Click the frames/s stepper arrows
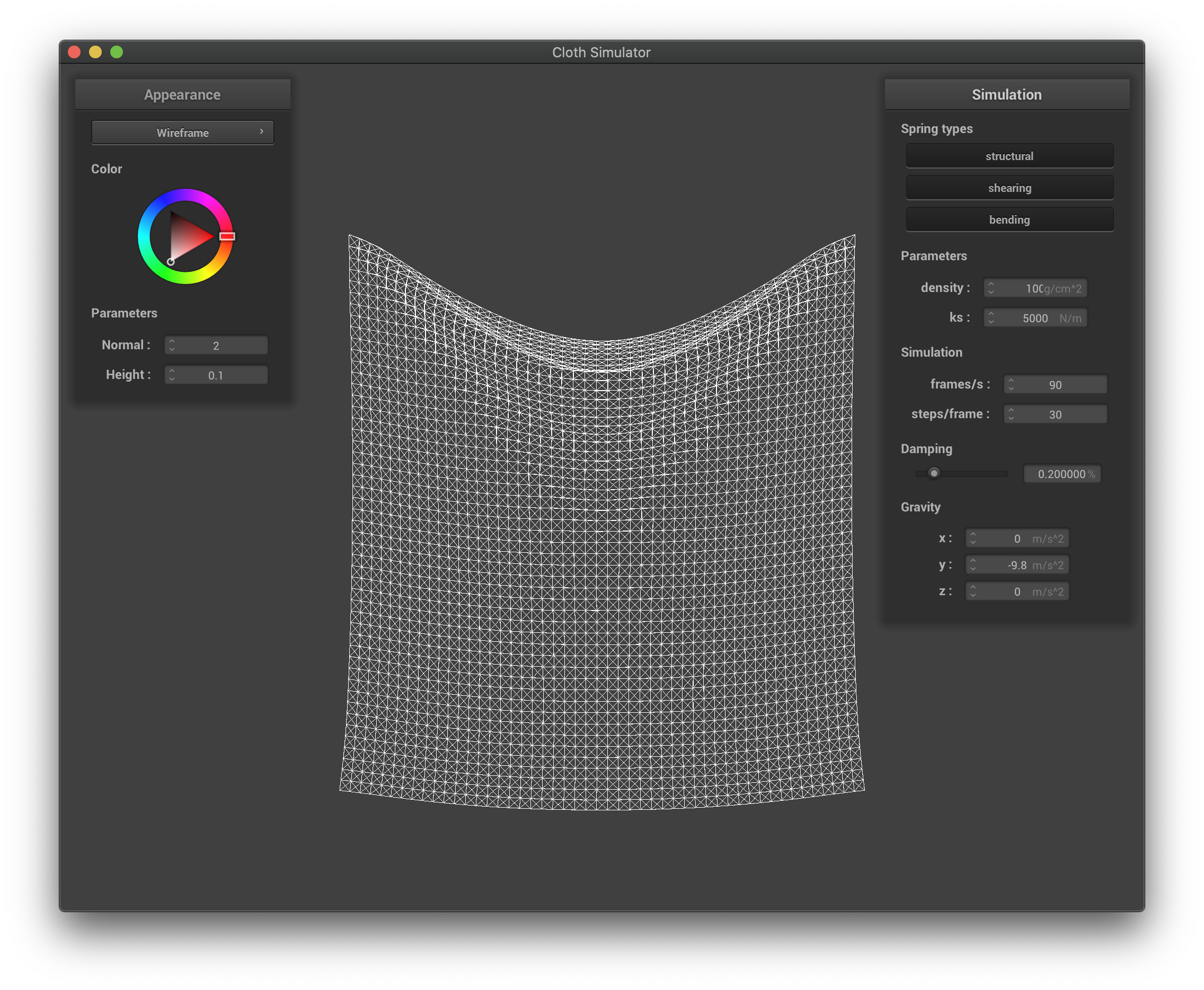1204x990 pixels. pos(1011,384)
